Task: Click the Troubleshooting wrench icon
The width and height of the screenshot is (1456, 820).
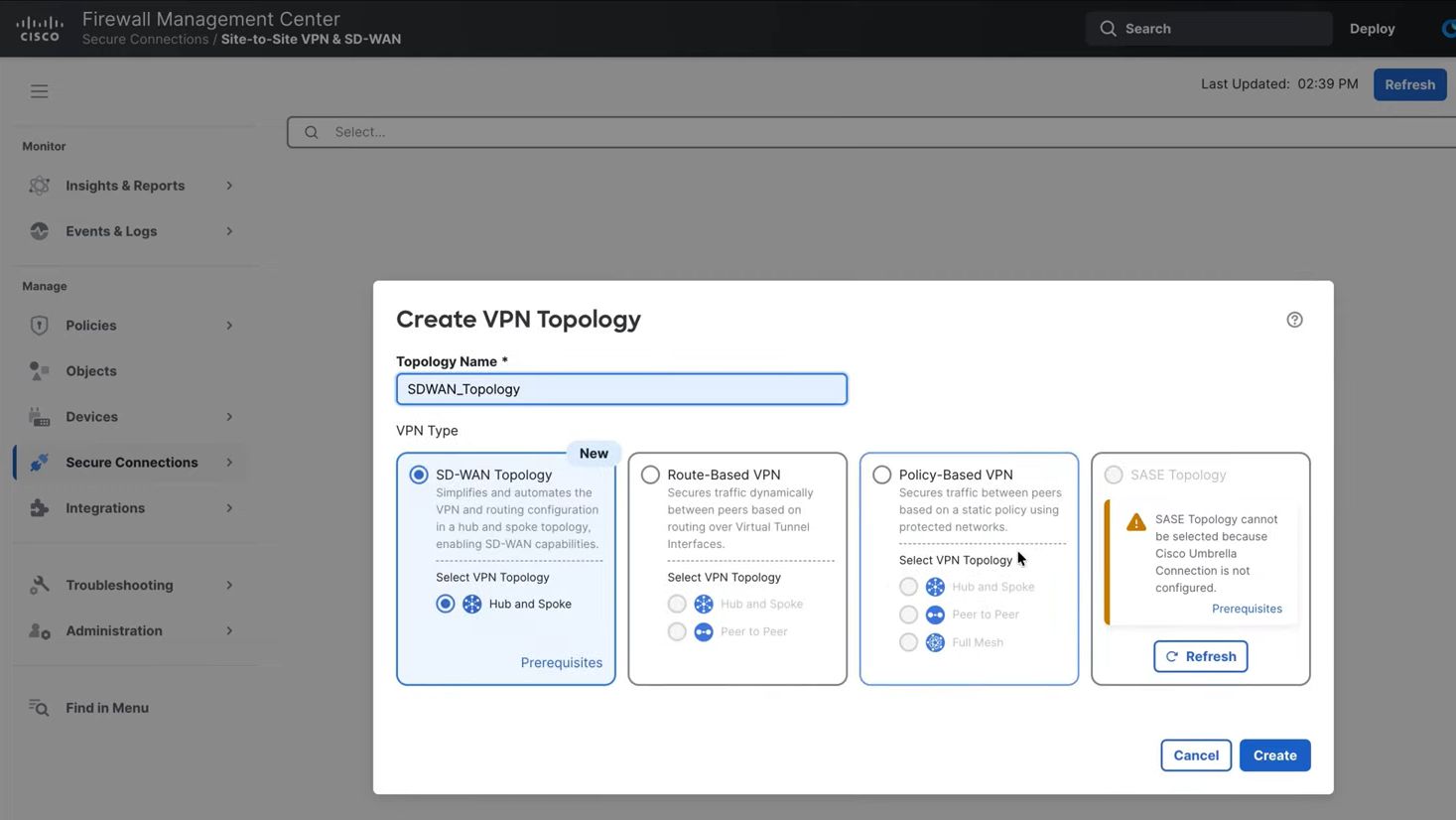Action: (x=40, y=586)
